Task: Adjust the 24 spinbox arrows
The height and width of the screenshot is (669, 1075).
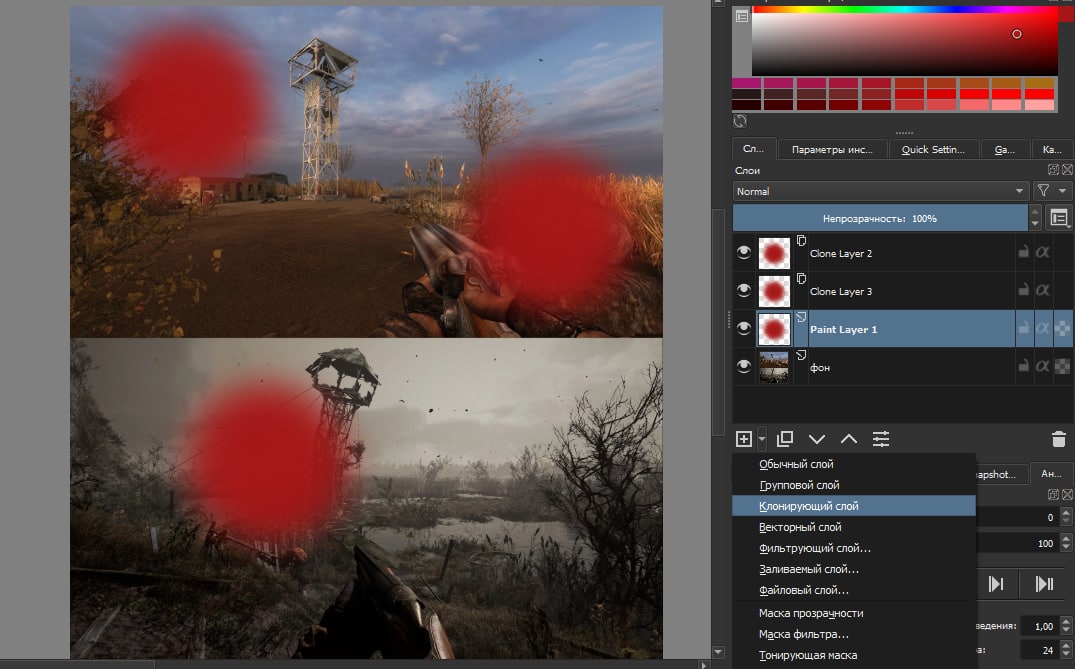Action: pos(1065,650)
